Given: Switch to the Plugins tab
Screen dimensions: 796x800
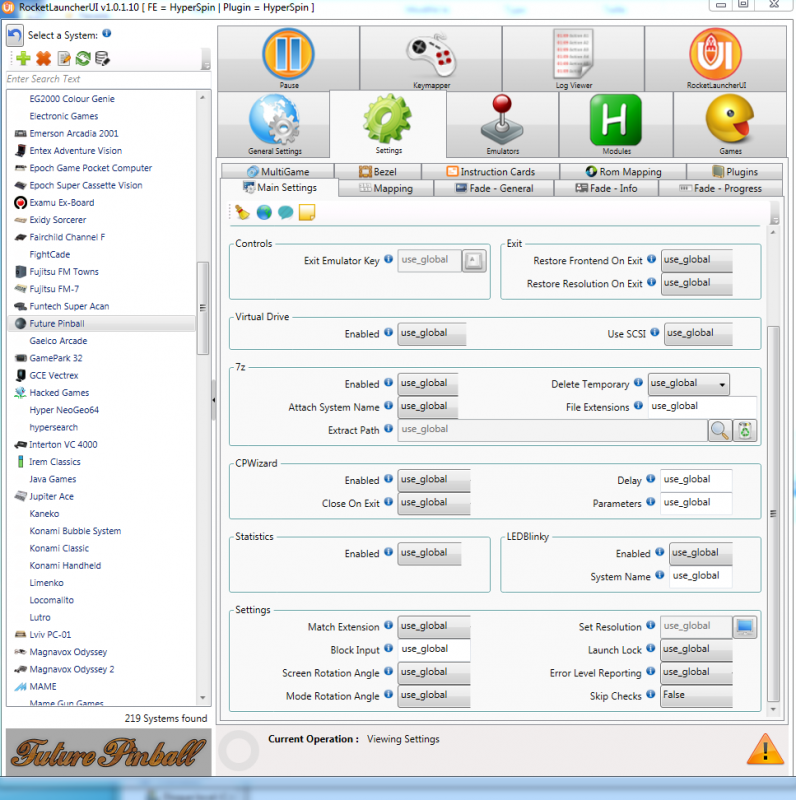Looking at the screenshot, I should click(735, 171).
